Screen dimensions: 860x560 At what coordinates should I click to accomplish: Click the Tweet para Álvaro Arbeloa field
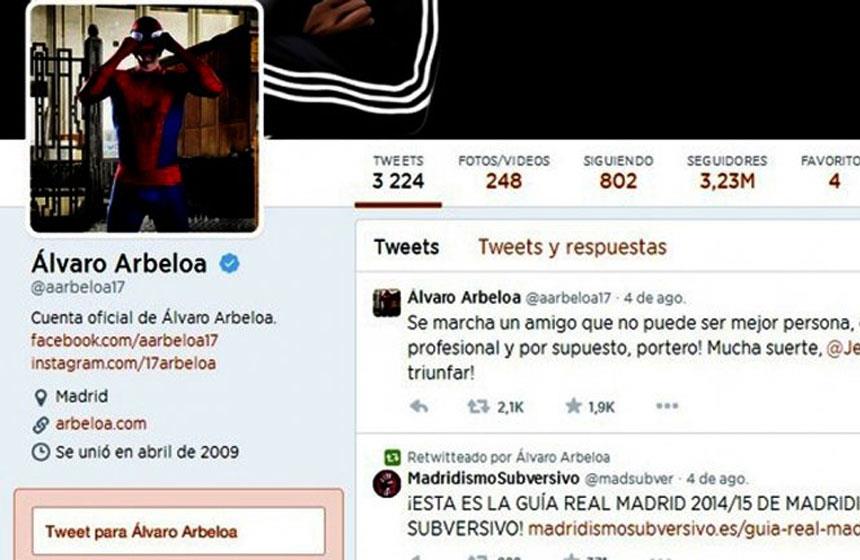click(x=179, y=531)
